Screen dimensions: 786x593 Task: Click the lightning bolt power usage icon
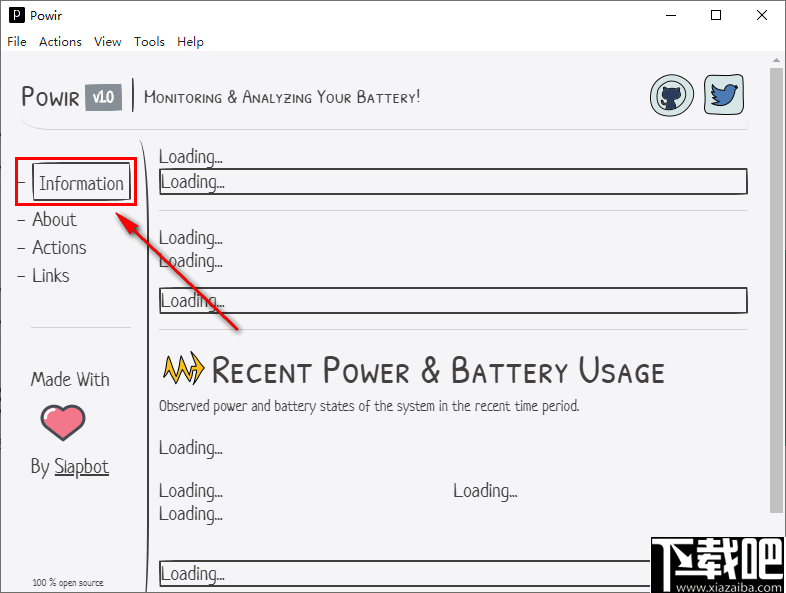(183, 369)
